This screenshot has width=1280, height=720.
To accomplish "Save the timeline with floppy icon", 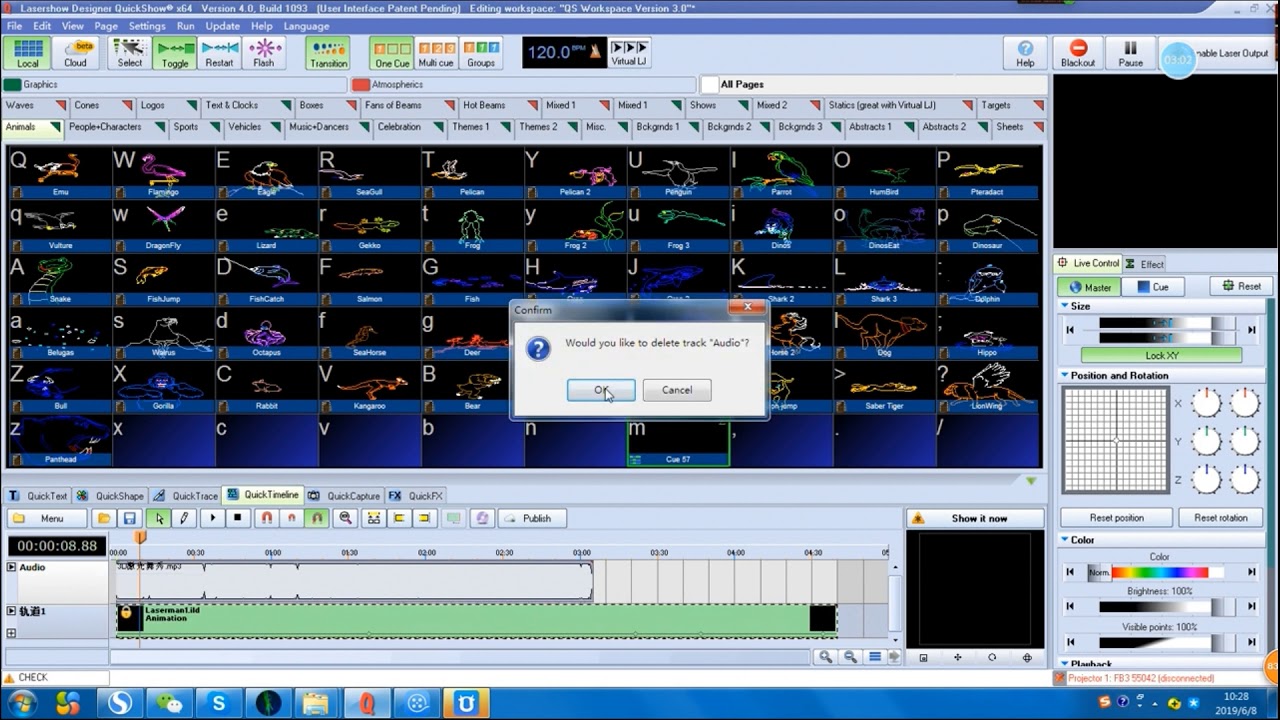I will 130,518.
